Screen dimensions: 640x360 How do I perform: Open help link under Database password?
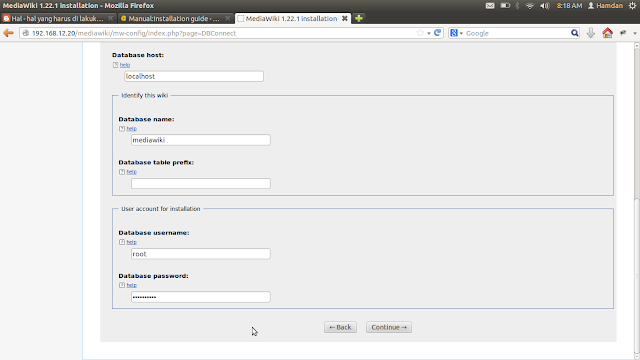131,285
